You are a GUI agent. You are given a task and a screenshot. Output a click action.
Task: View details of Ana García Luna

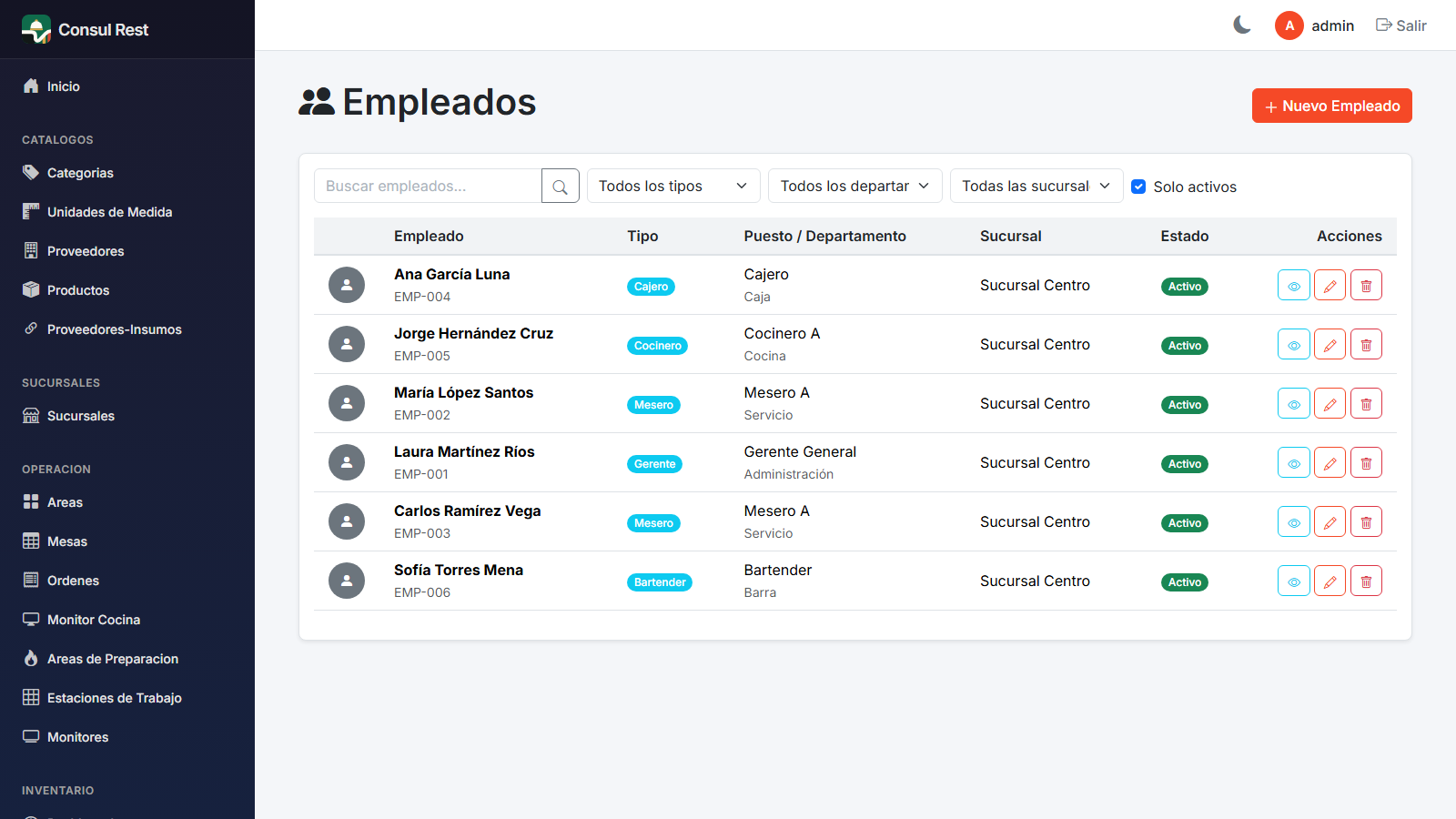point(1293,285)
